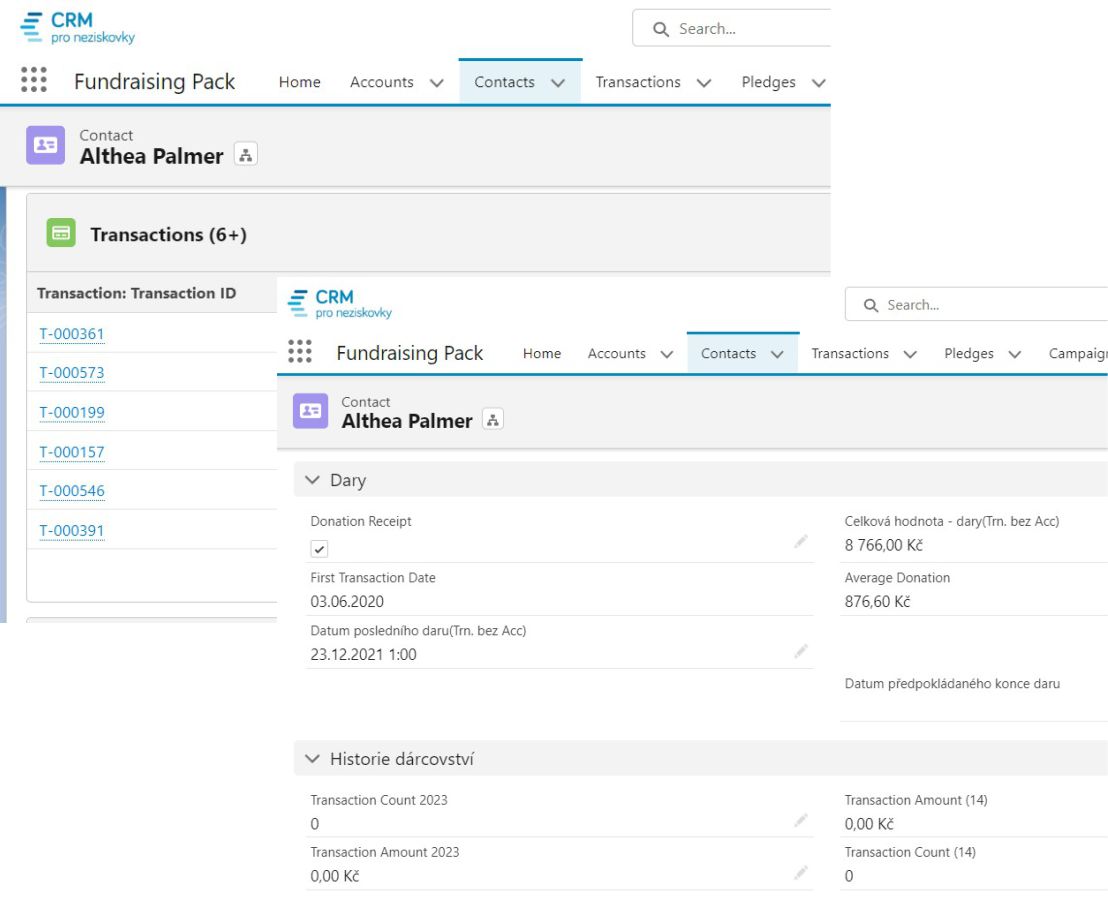Open the app launcher in the foreground window
This screenshot has height=900, width=1108.
(x=299, y=353)
